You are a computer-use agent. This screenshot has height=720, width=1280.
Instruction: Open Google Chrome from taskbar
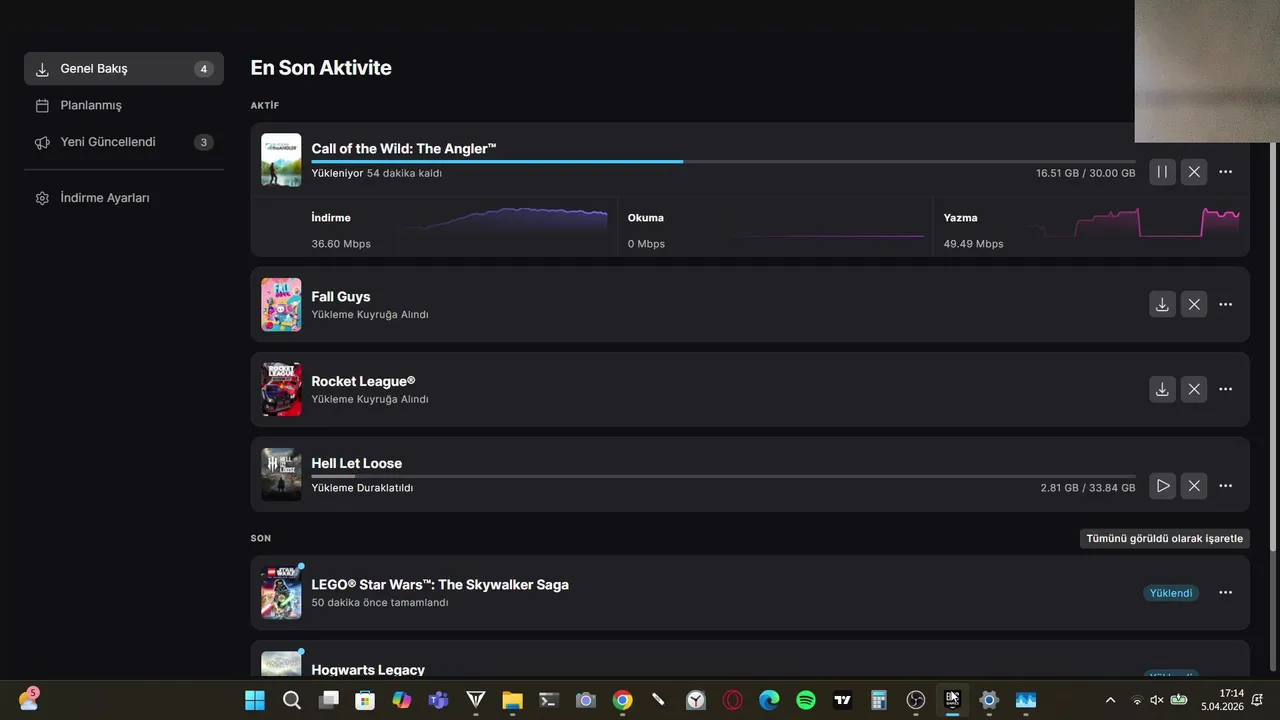(x=622, y=700)
